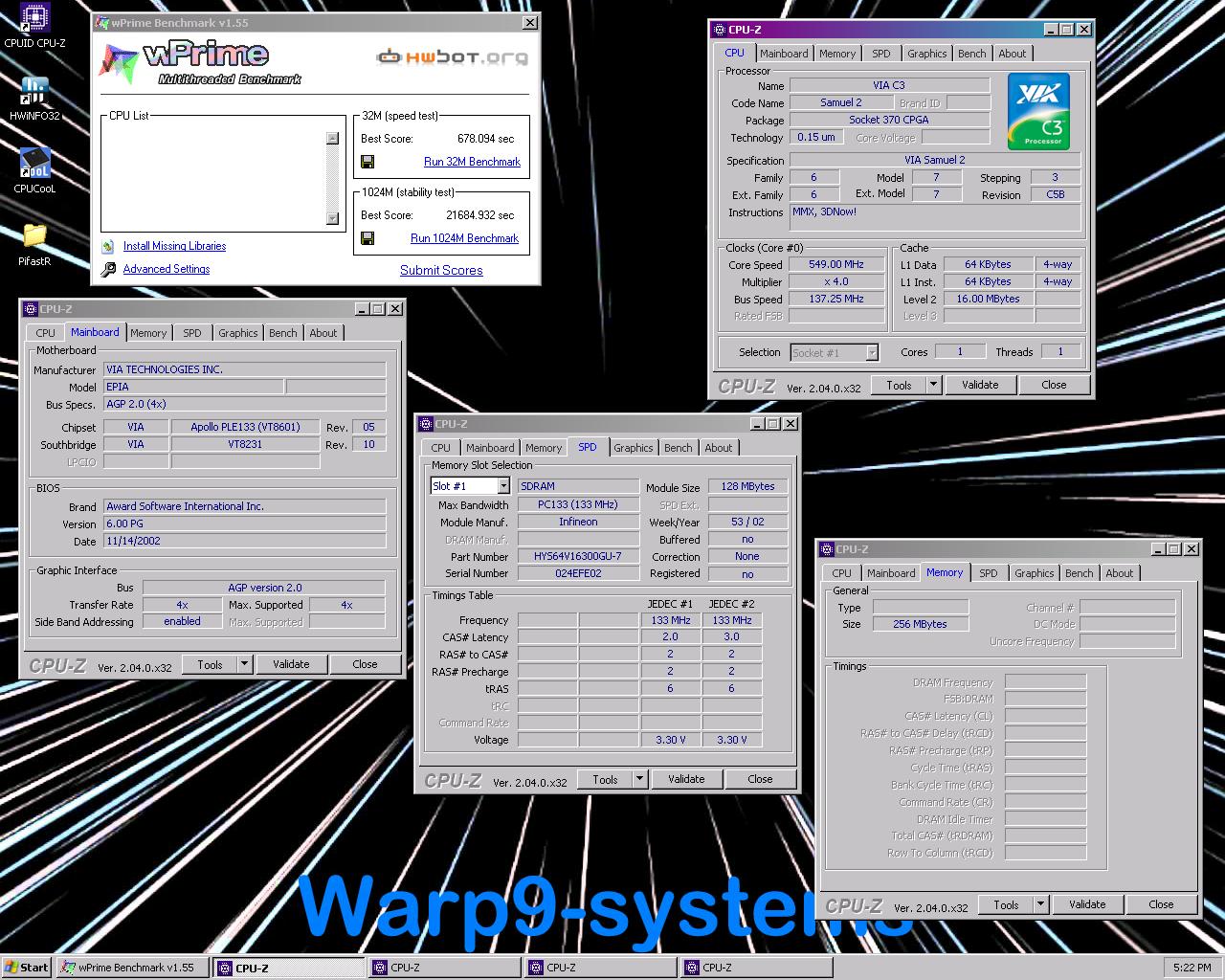Image resolution: width=1225 pixels, height=980 pixels.
Task: Click Validate button in CPU window
Action: point(980,385)
